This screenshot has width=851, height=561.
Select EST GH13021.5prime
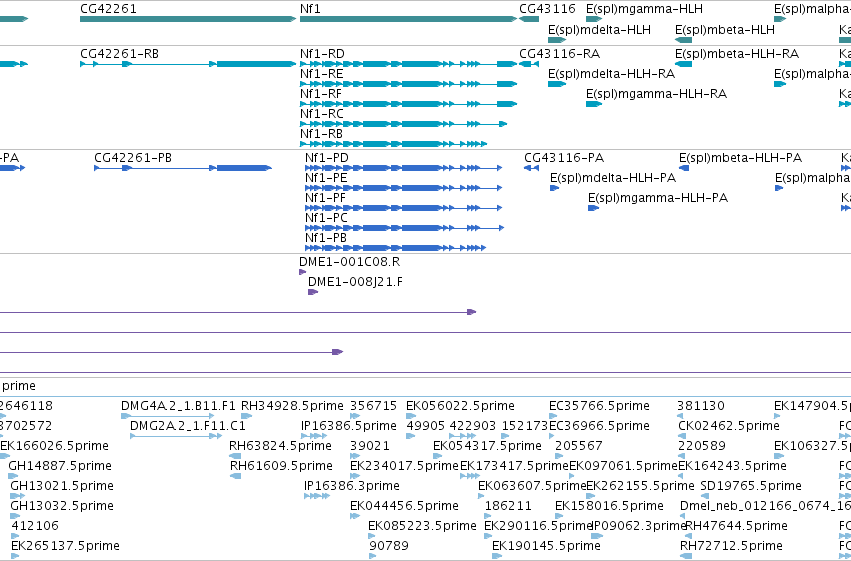pyautogui.click(x=18, y=496)
